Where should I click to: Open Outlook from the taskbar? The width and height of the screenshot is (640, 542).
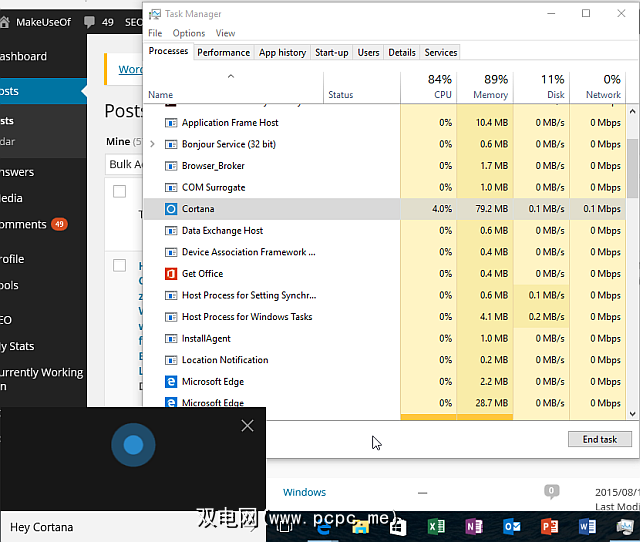coord(511,526)
